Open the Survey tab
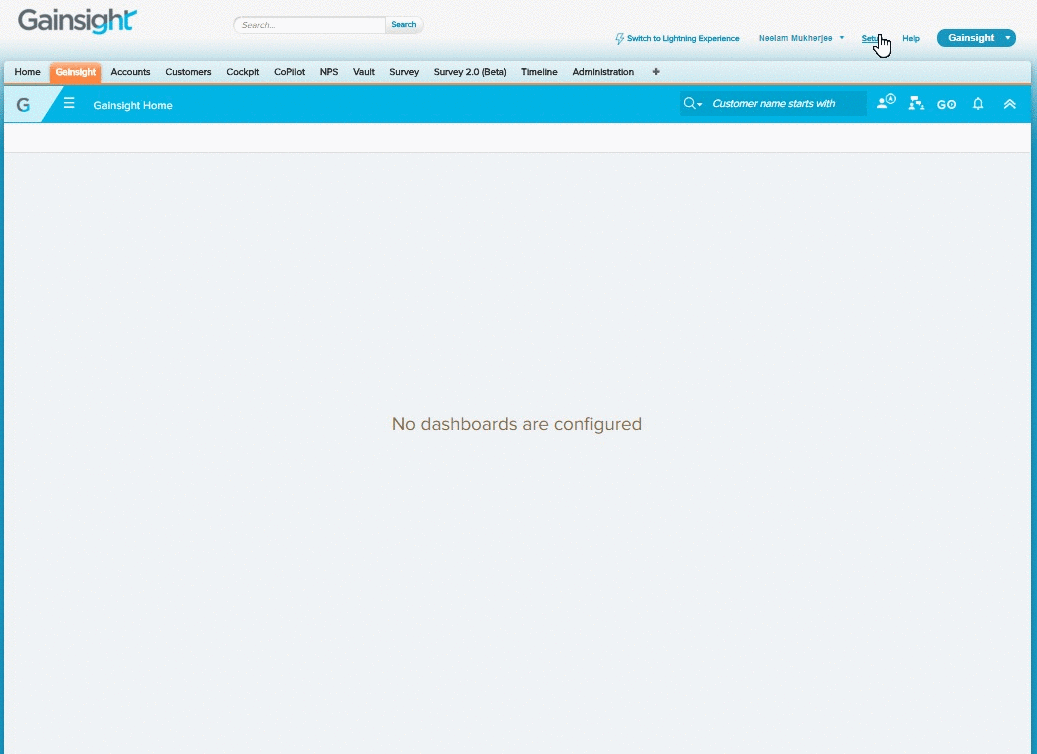Image resolution: width=1037 pixels, height=754 pixels. 404,71
